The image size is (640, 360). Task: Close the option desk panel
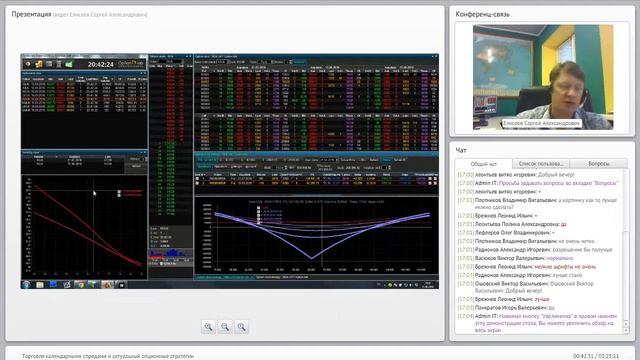click(436, 56)
